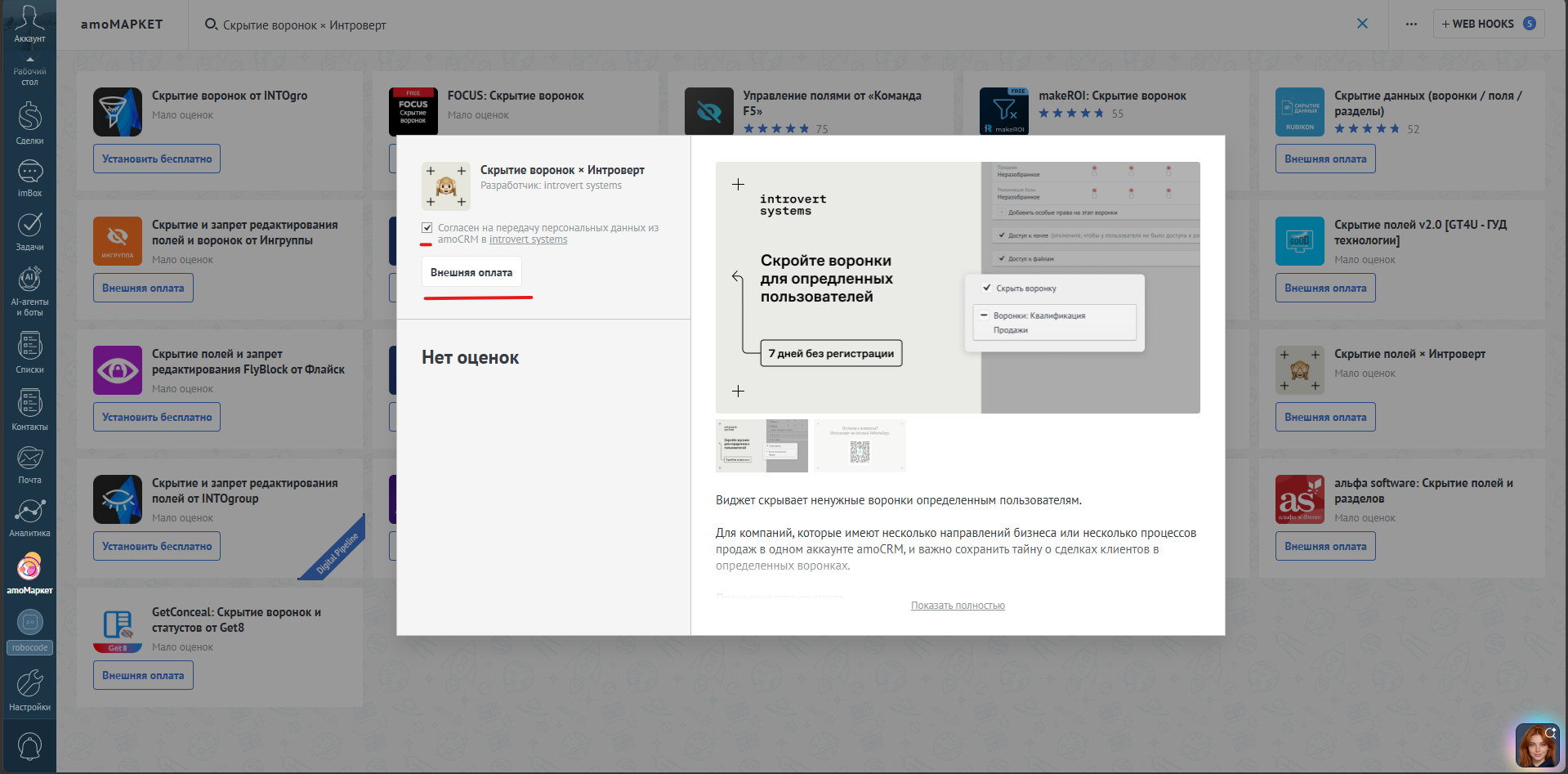
Task: Select the second QR screenshot thumbnail
Action: (860, 445)
